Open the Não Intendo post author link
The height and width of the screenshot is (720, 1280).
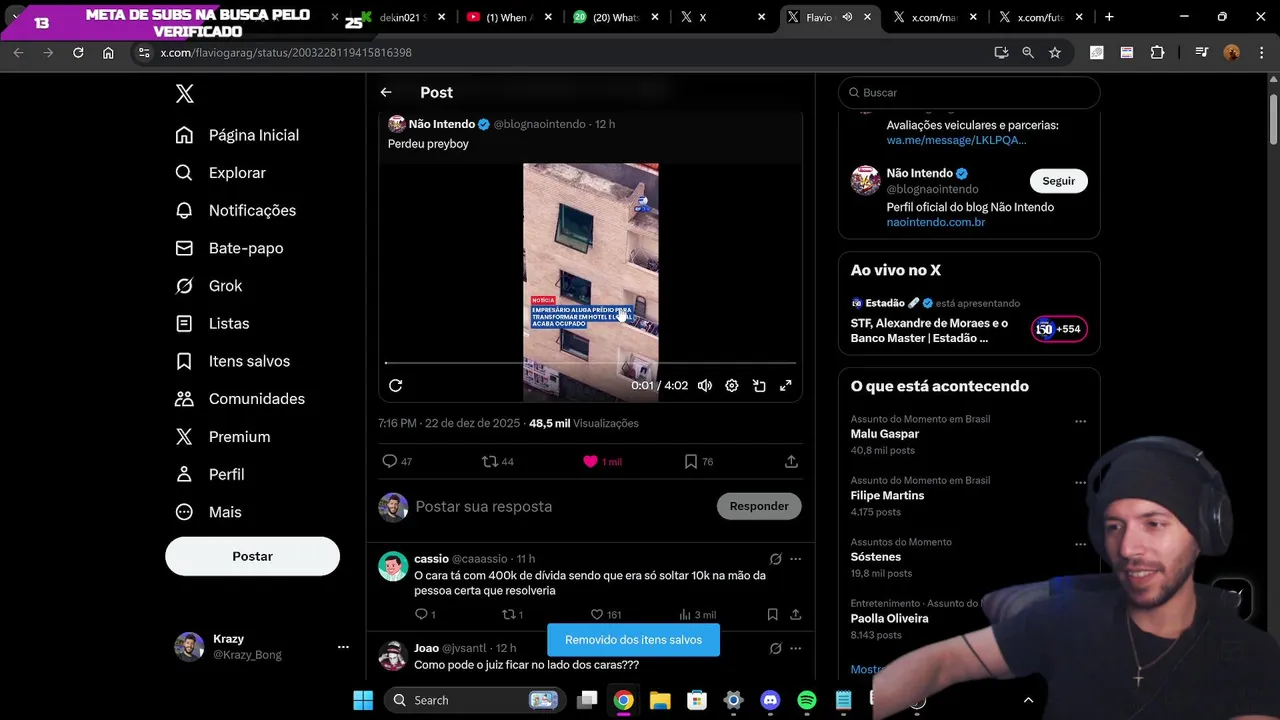442,124
